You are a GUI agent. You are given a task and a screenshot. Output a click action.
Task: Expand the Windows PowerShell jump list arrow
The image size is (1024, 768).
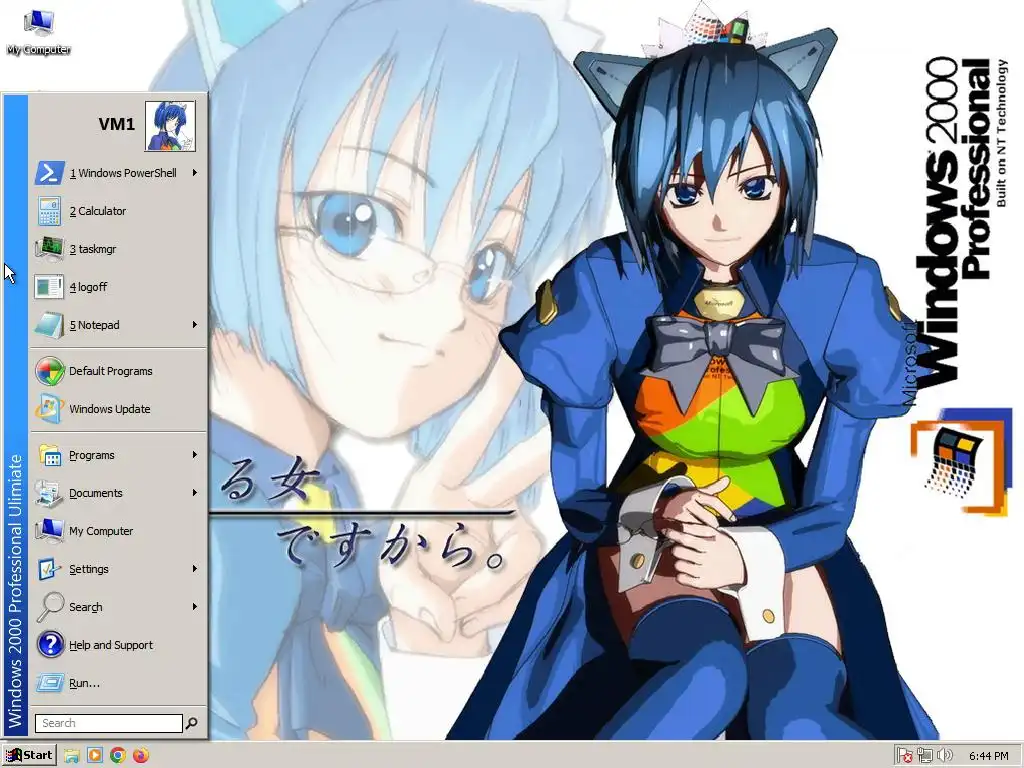click(195, 173)
